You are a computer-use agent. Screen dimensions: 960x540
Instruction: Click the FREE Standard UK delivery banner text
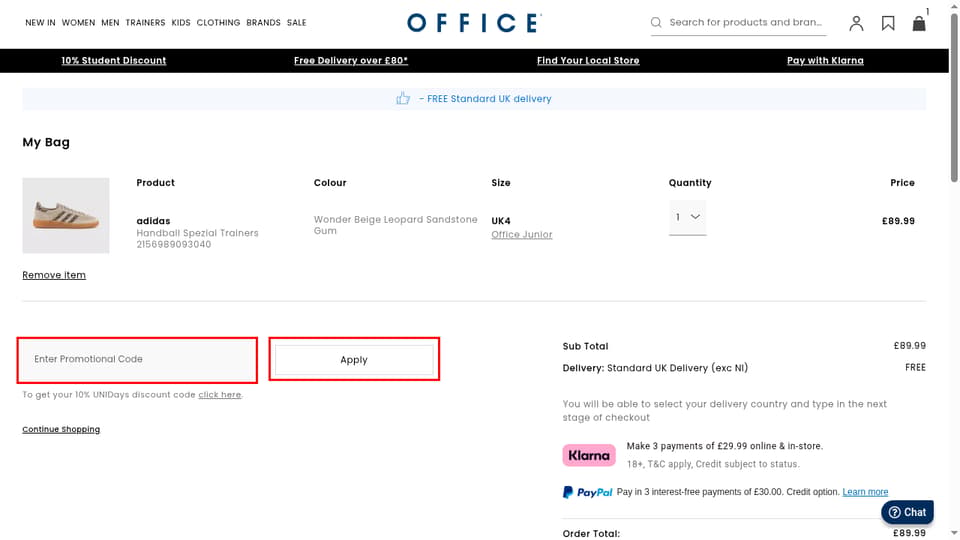[x=485, y=99]
